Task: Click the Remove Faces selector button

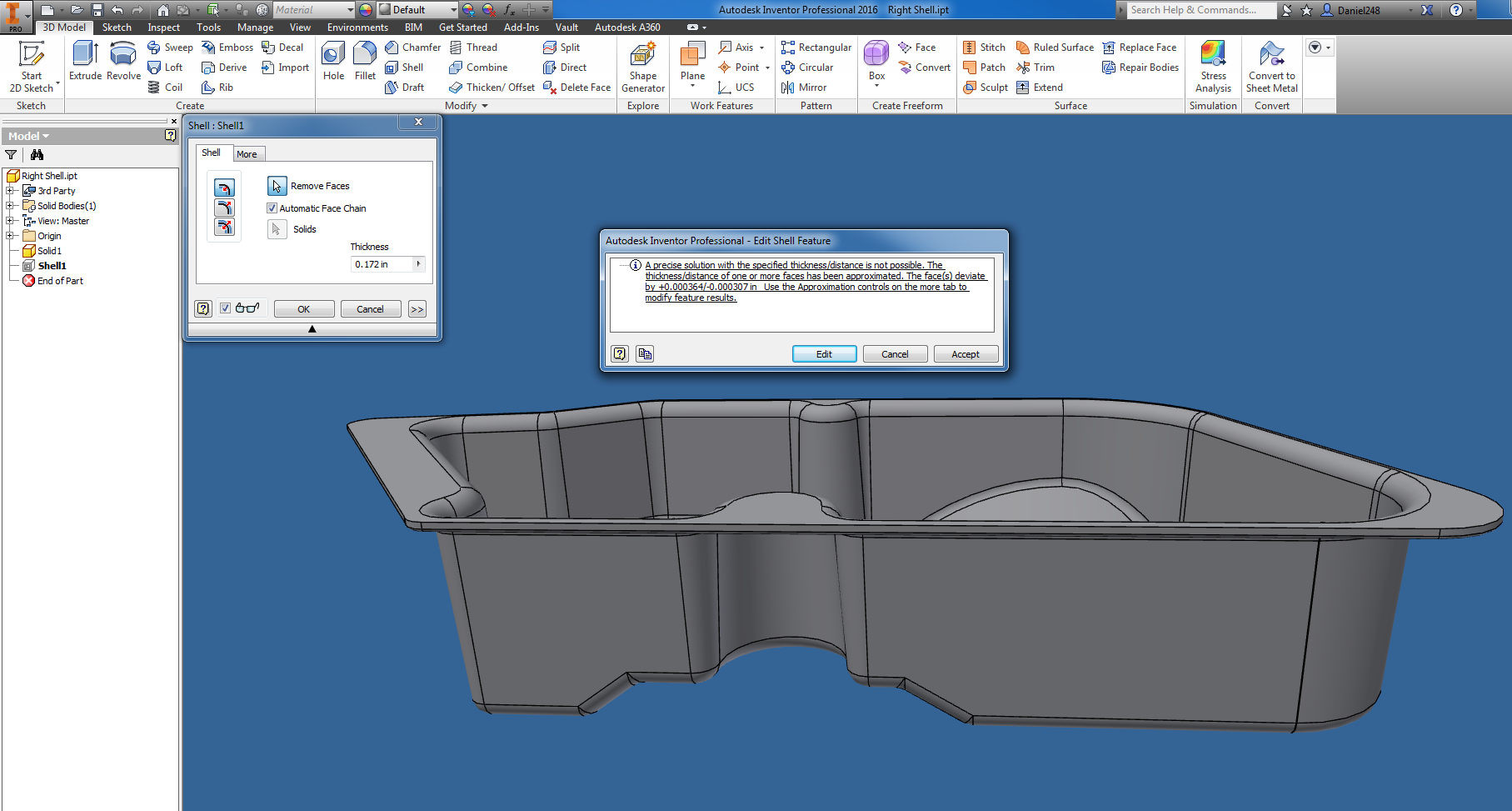Action: 277,186
